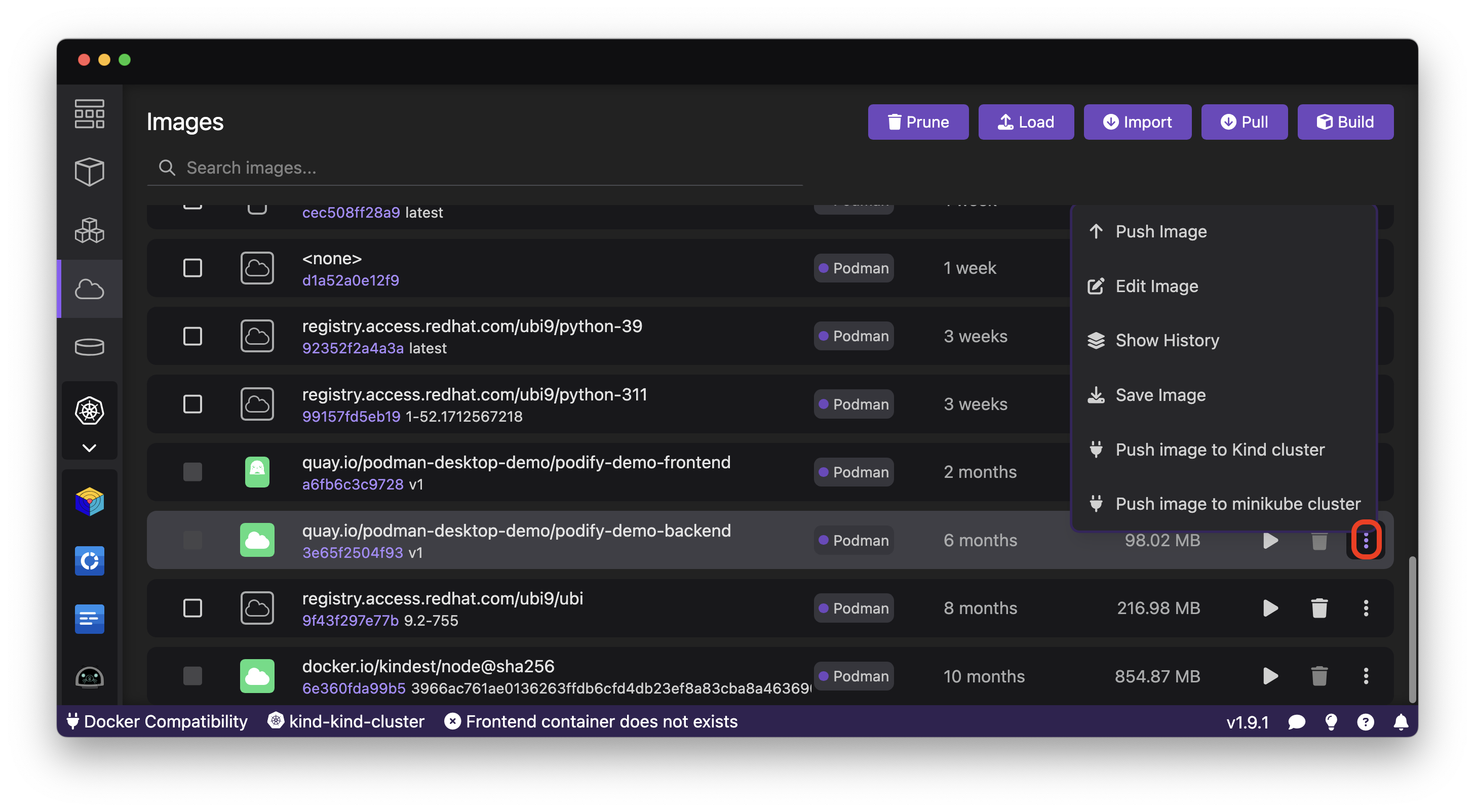
Task: Toggle the kebab menu for podify-demo-backend
Action: click(x=1366, y=540)
